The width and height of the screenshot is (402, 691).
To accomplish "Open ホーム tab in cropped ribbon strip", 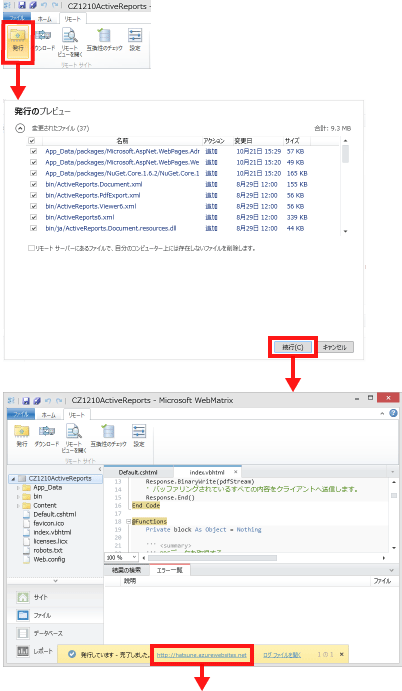I will coord(44,19).
